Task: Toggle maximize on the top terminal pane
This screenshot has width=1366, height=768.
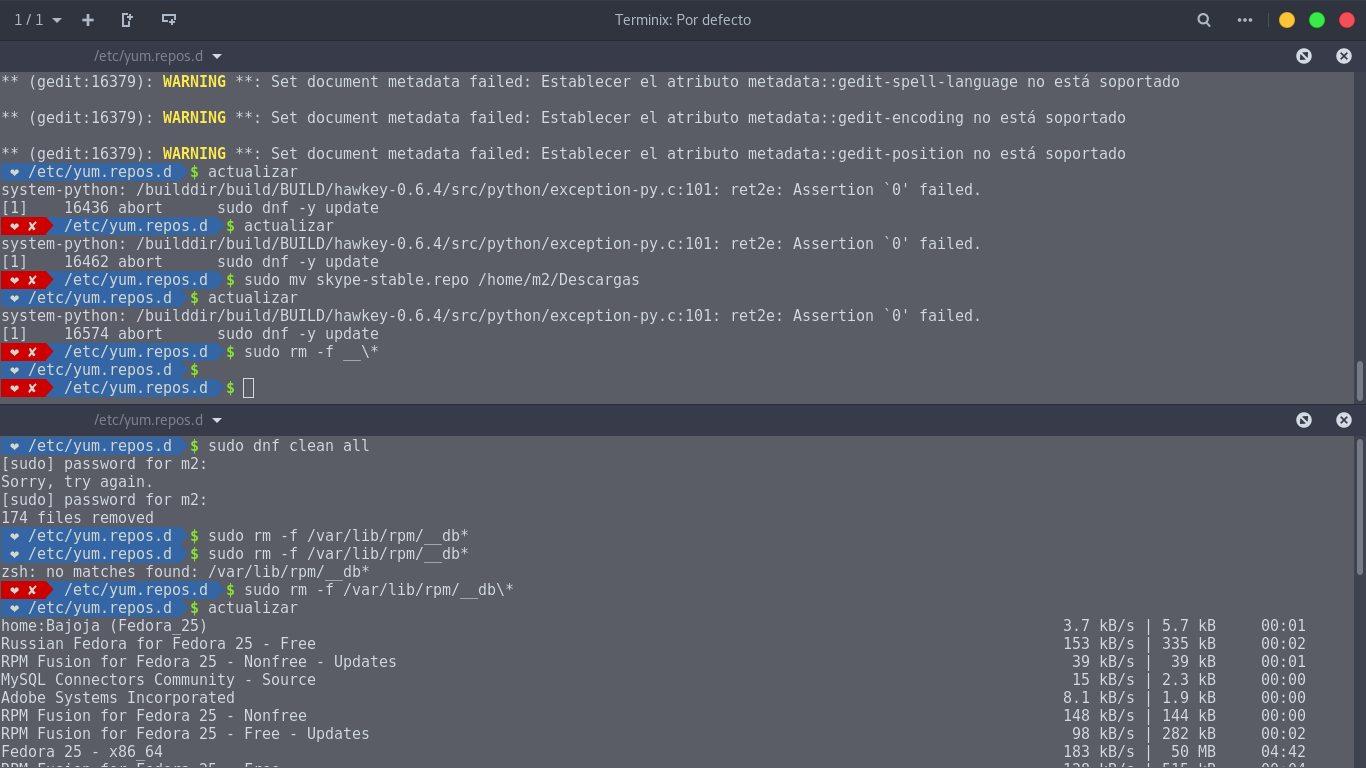Action: (x=1304, y=56)
